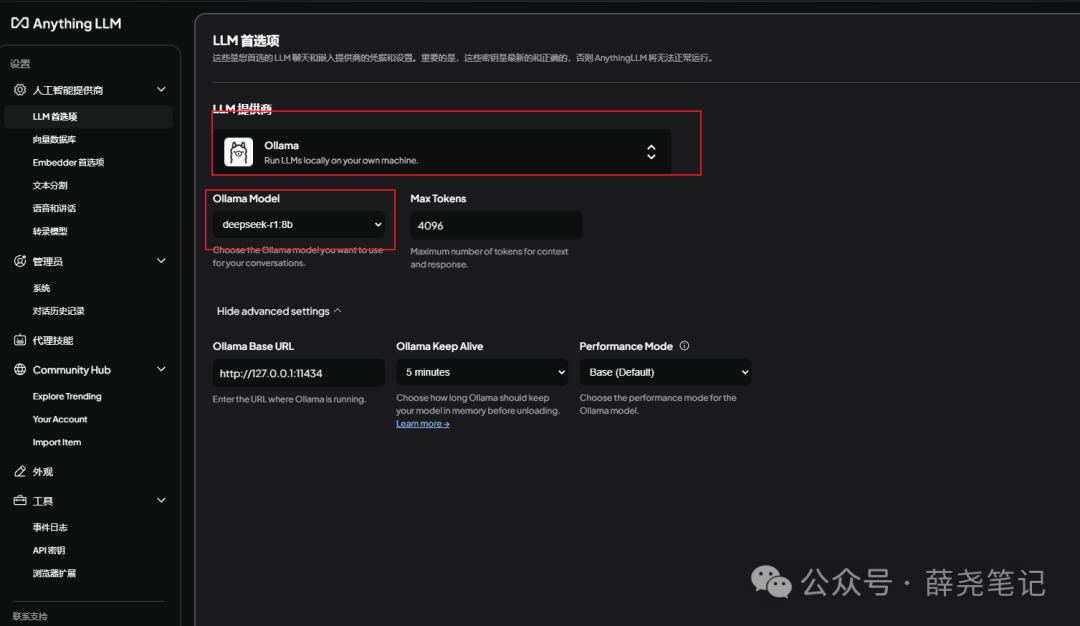Click the 代理技能 robot icon
Viewport: 1080px width, 626px height.
20,340
